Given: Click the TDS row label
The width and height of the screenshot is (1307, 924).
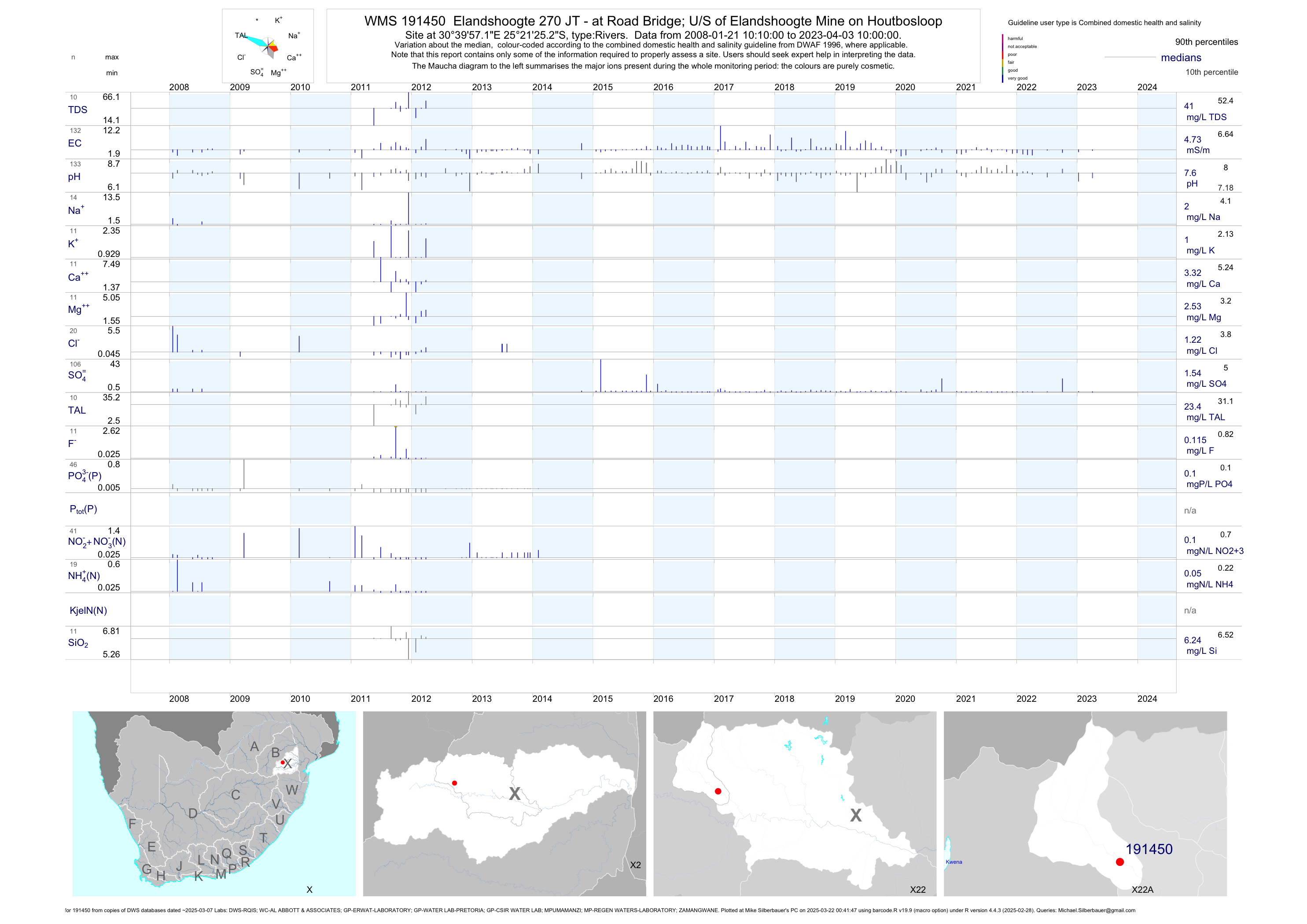Looking at the screenshot, I should click(x=77, y=110).
